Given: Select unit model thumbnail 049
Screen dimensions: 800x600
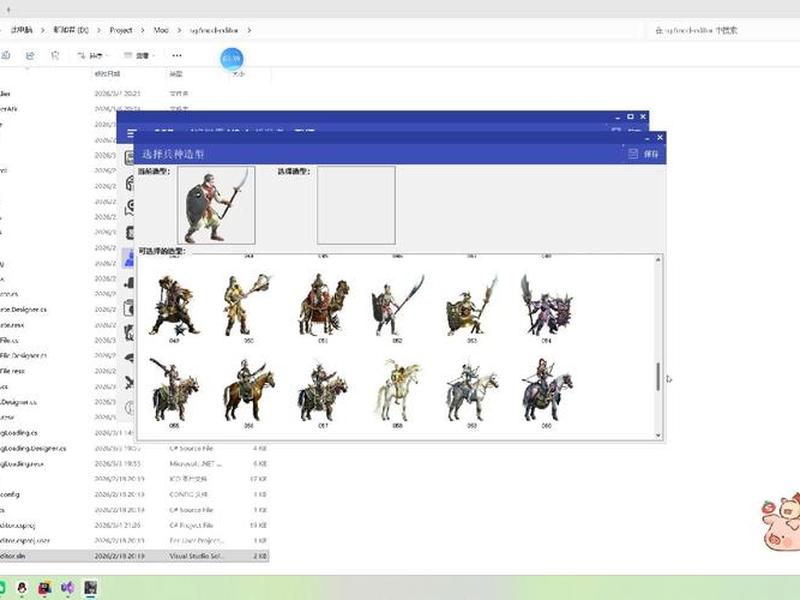Looking at the screenshot, I should (174, 305).
